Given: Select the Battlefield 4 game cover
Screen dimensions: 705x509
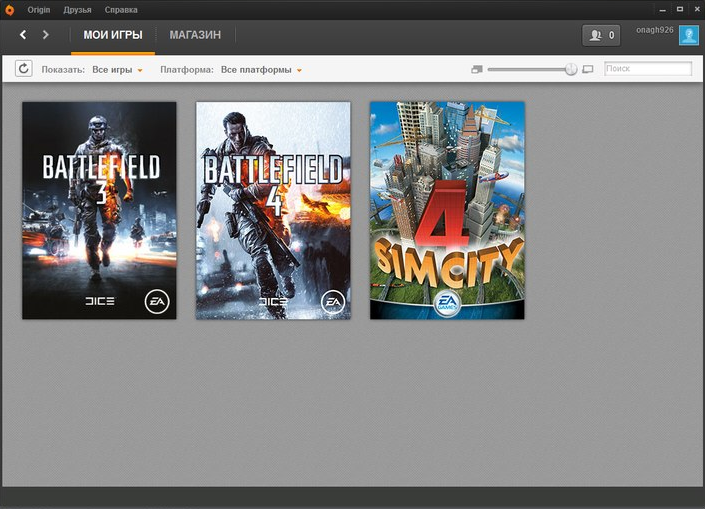Looking at the screenshot, I should coord(273,210).
